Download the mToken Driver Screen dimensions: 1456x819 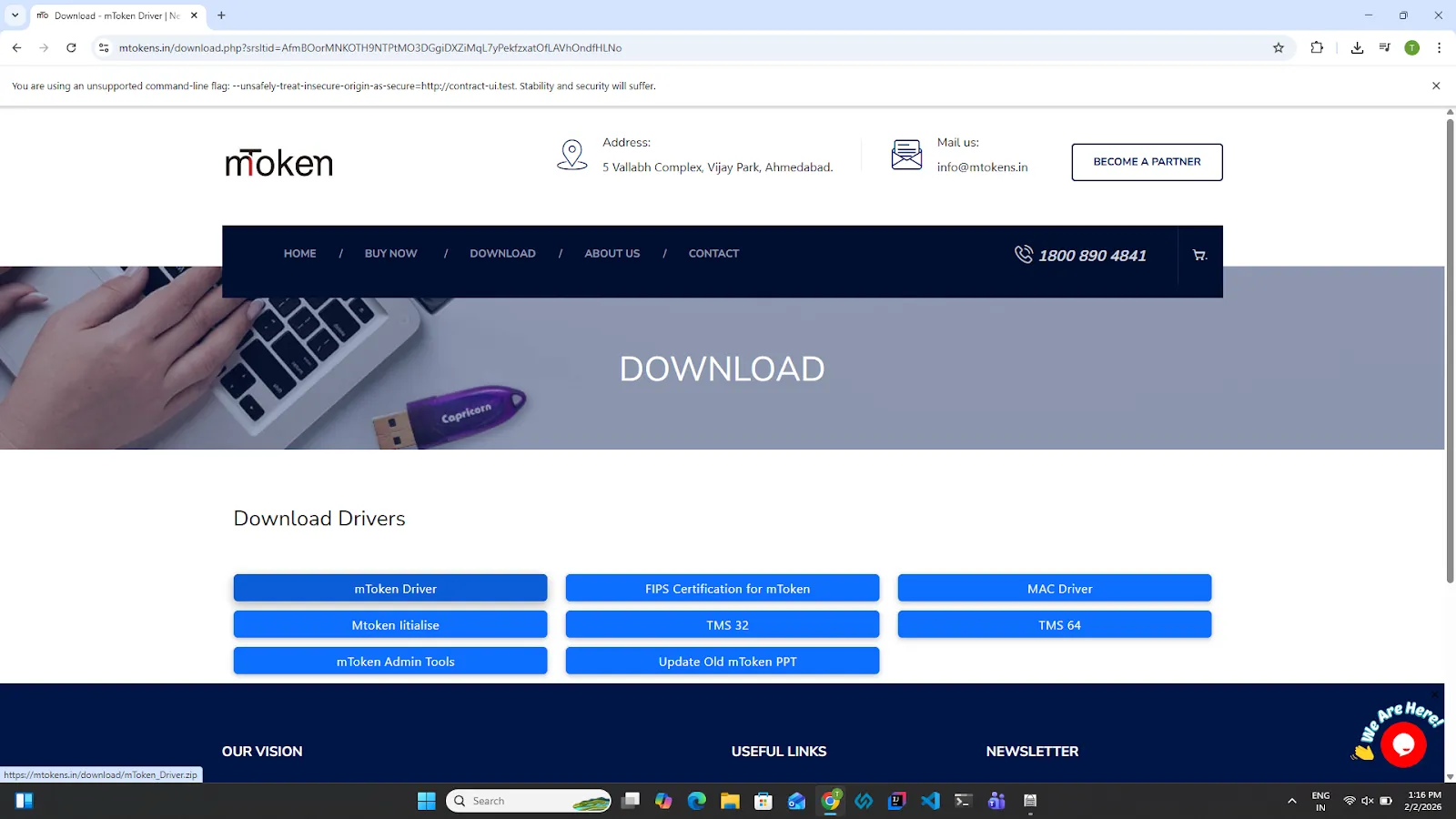[x=390, y=589]
